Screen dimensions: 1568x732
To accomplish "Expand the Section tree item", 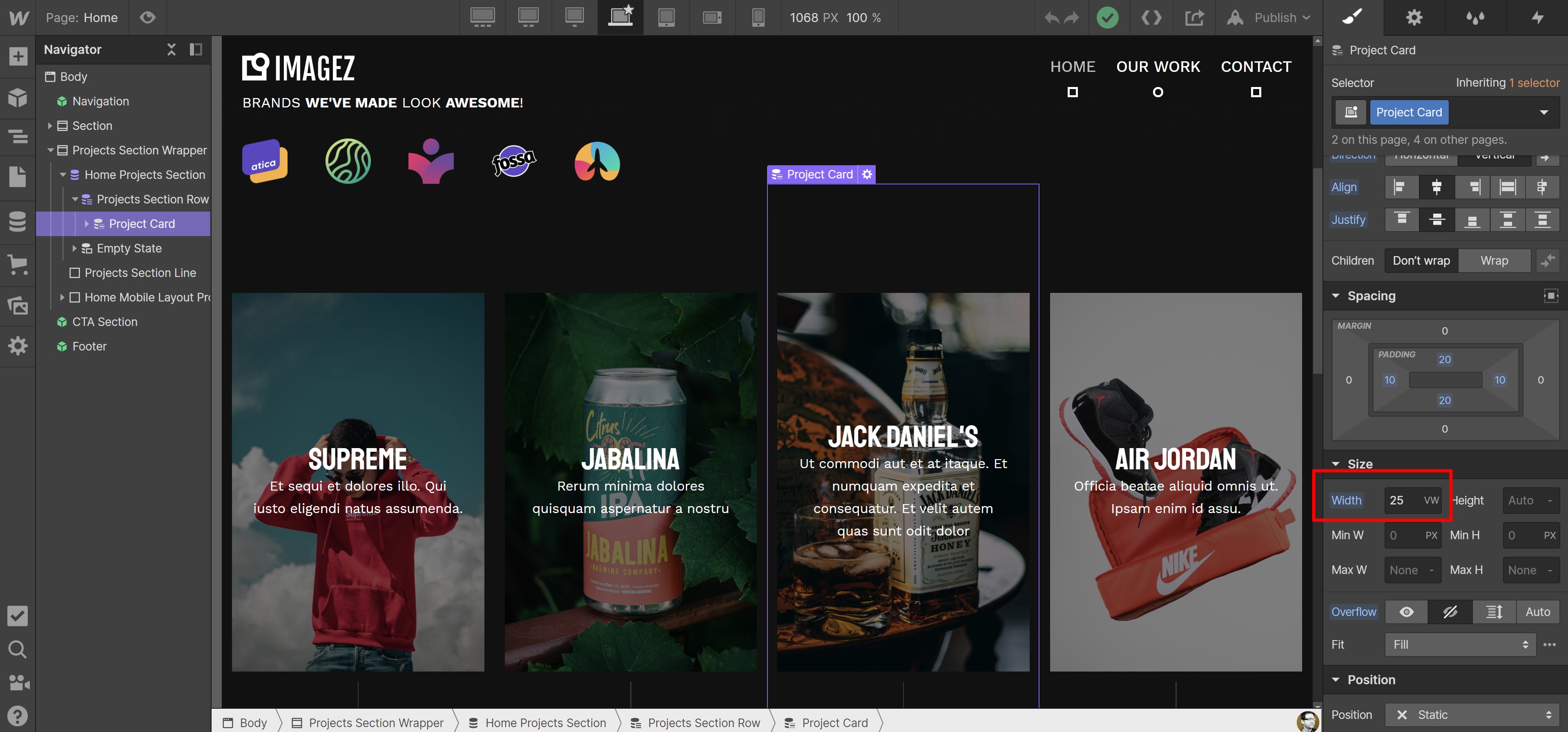I will pos(50,125).
